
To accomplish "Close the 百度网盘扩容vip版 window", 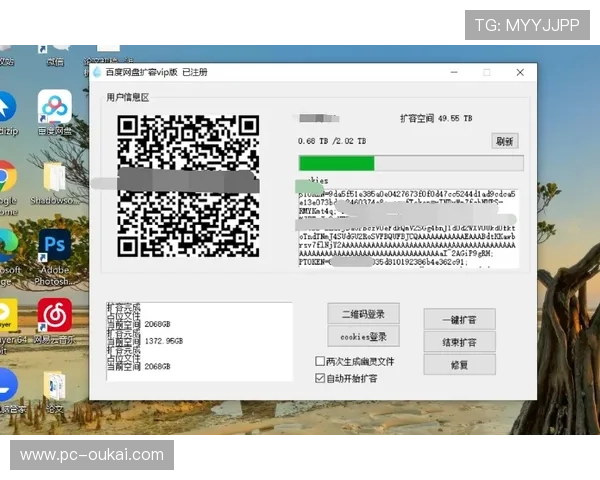I will tap(520, 72).
